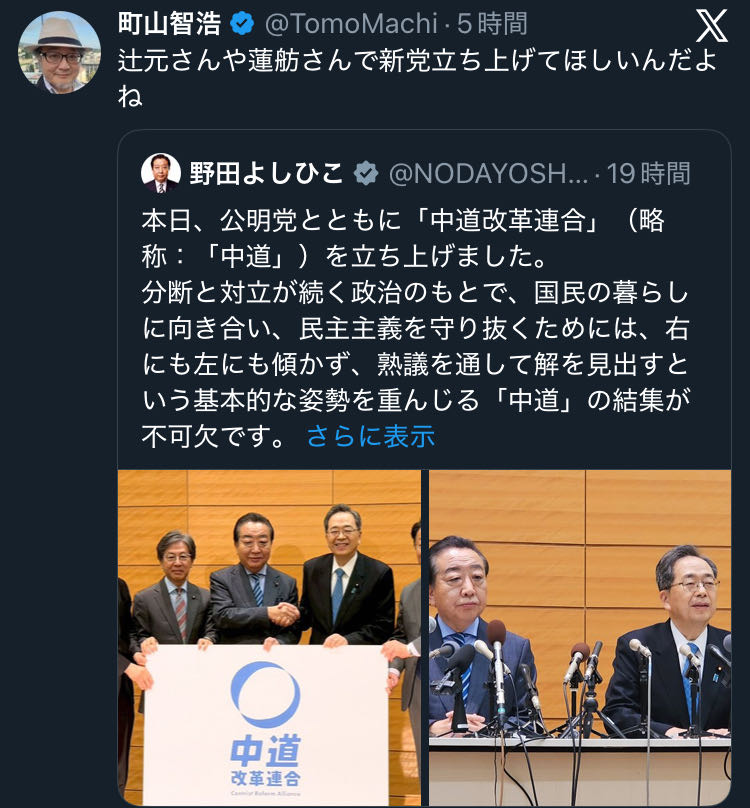Click the 町山智浩 display name
Image resolution: width=750 pixels, height=808 pixels.
[x=170, y=24]
